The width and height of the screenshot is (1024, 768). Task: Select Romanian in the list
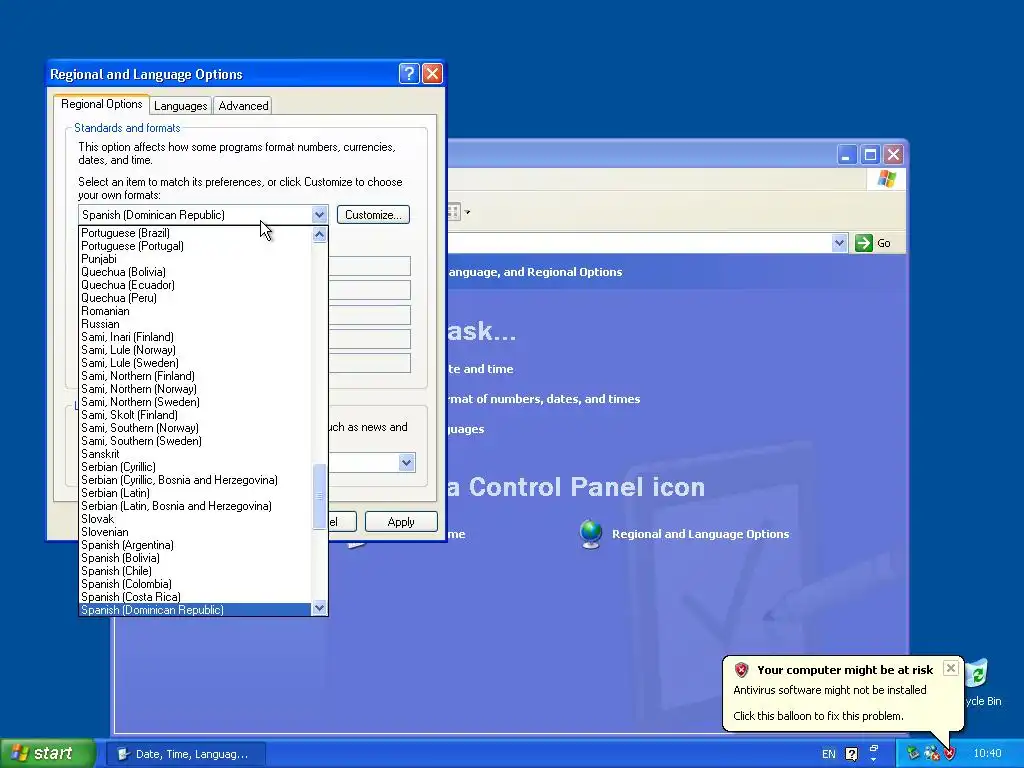coord(195,312)
